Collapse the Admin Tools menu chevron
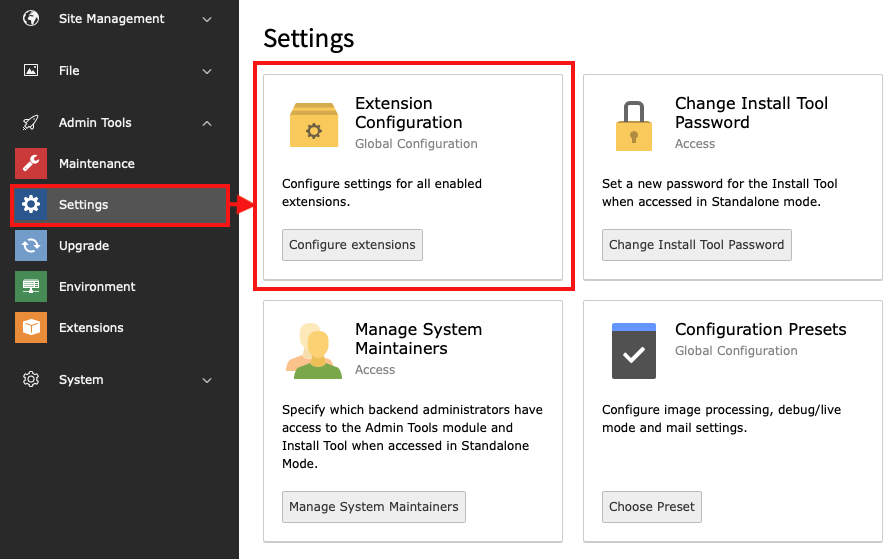Screen dimensions: 894x559 (x=207, y=123)
